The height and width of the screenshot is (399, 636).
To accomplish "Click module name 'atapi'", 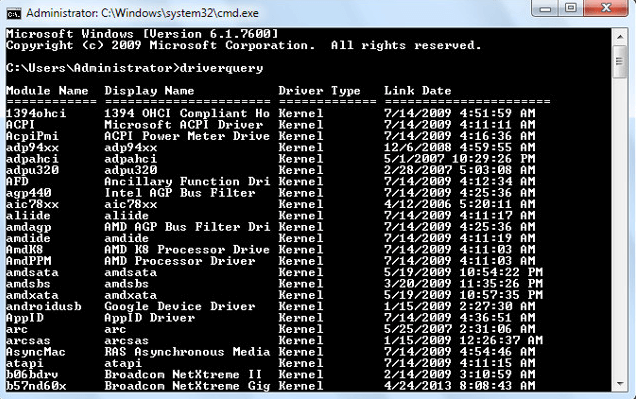I will pyautogui.click(x=25, y=363).
